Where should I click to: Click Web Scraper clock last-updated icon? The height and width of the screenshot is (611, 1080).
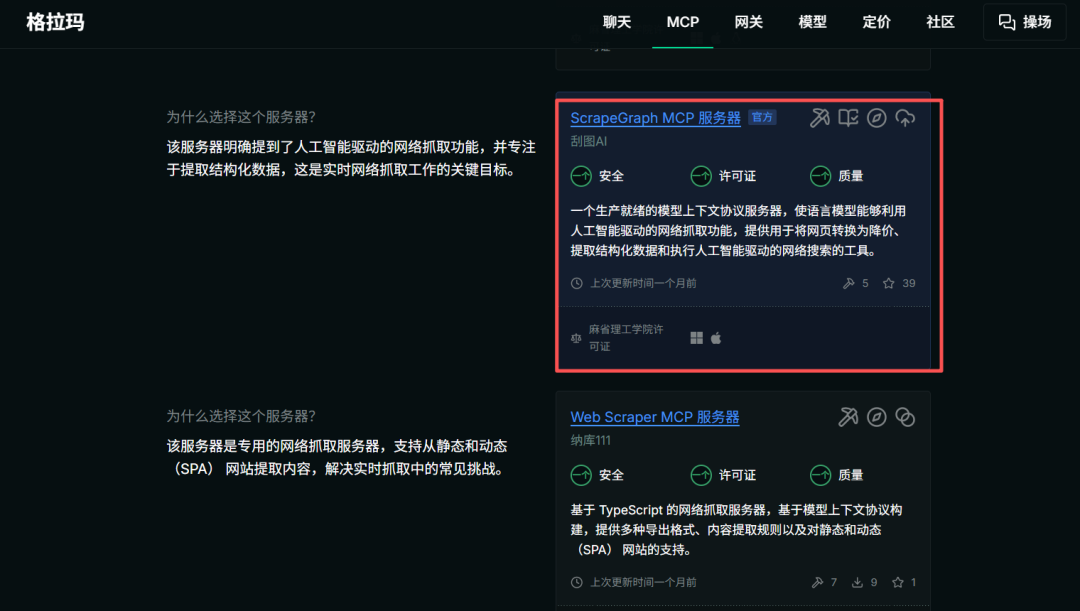577,582
